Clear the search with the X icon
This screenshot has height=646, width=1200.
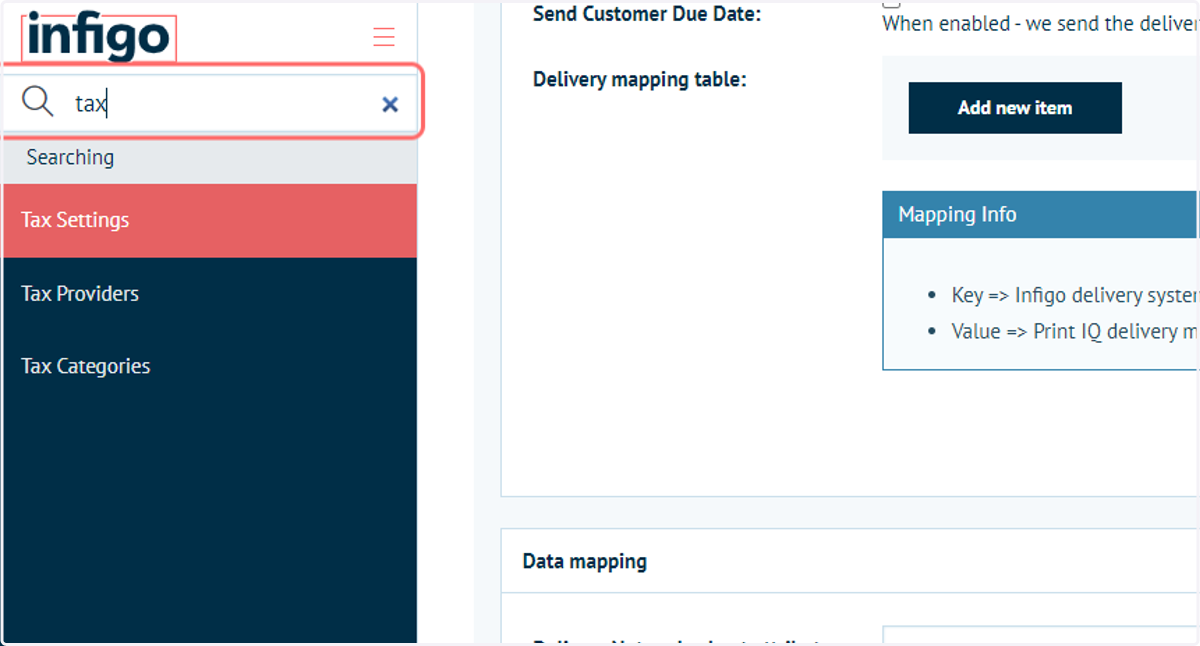click(390, 104)
